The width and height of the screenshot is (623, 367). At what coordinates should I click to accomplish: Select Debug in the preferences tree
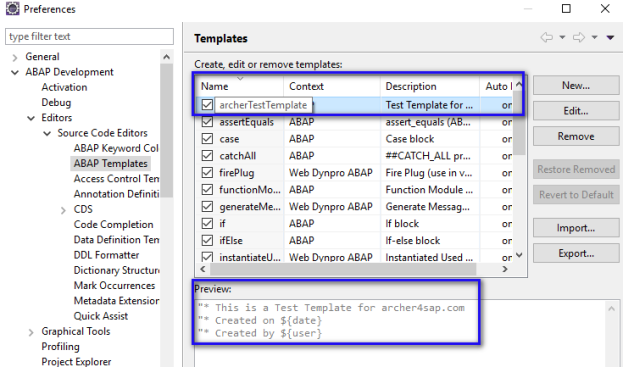(x=56, y=102)
